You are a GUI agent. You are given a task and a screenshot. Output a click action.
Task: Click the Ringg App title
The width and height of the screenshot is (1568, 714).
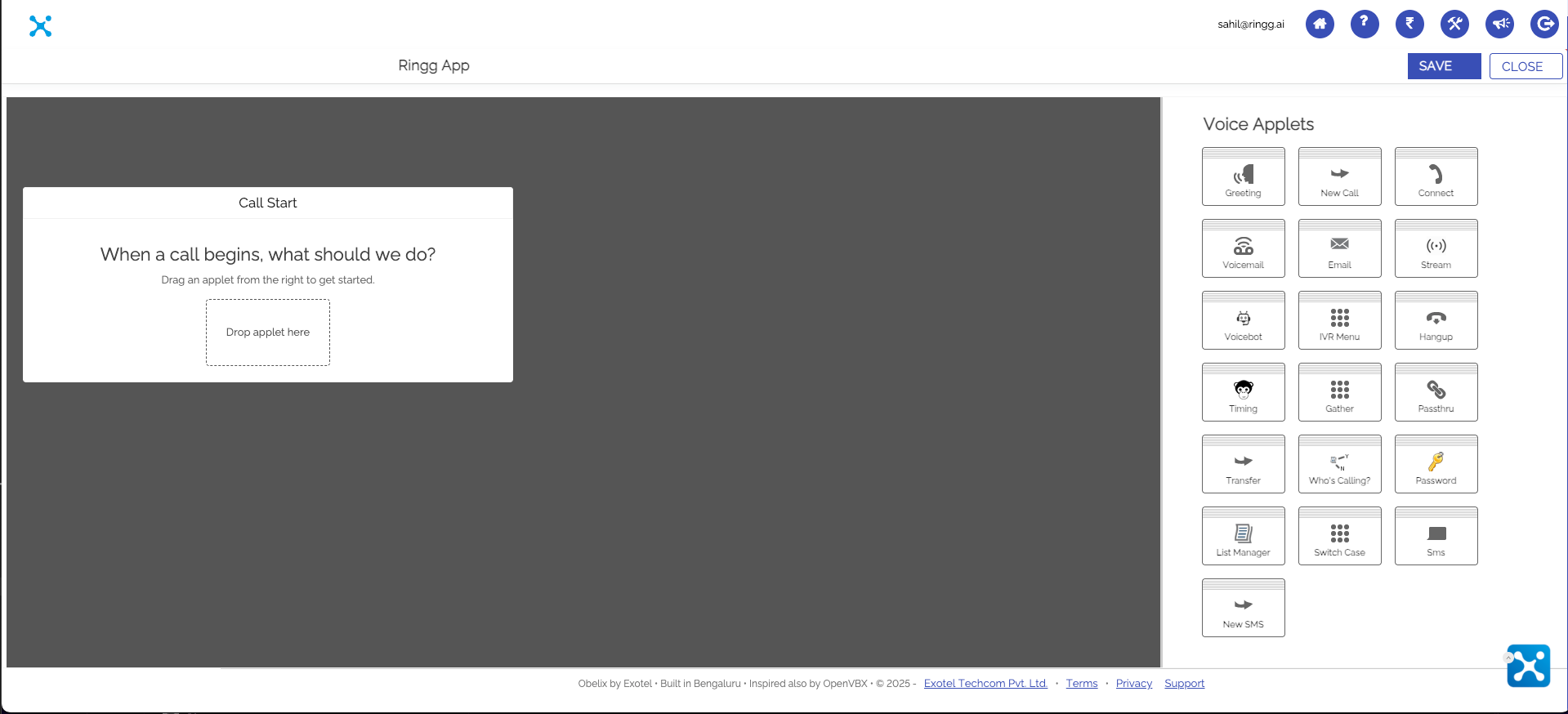434,65
